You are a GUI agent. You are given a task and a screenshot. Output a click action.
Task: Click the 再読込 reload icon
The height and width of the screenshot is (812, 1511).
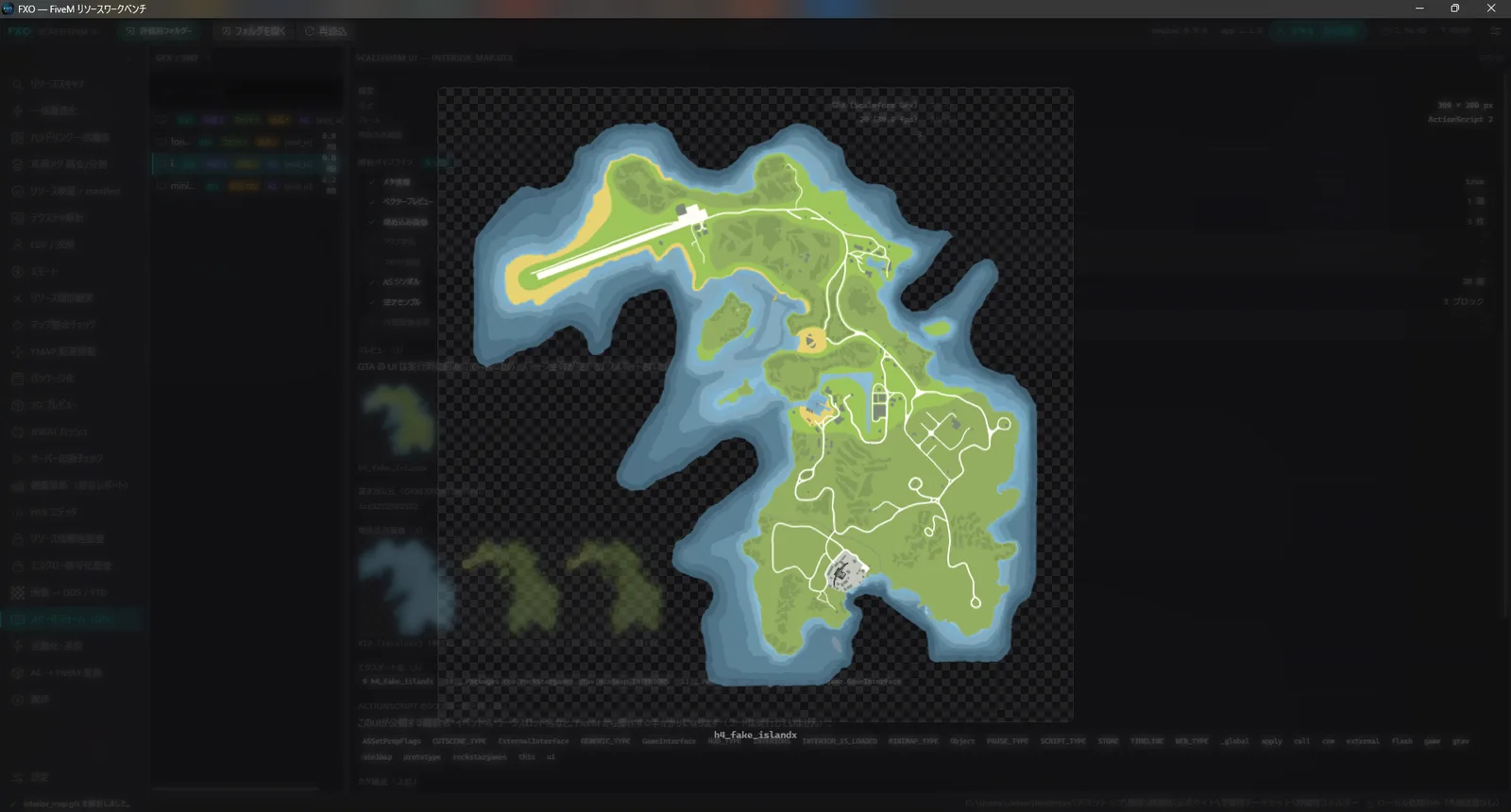(309, 31)
